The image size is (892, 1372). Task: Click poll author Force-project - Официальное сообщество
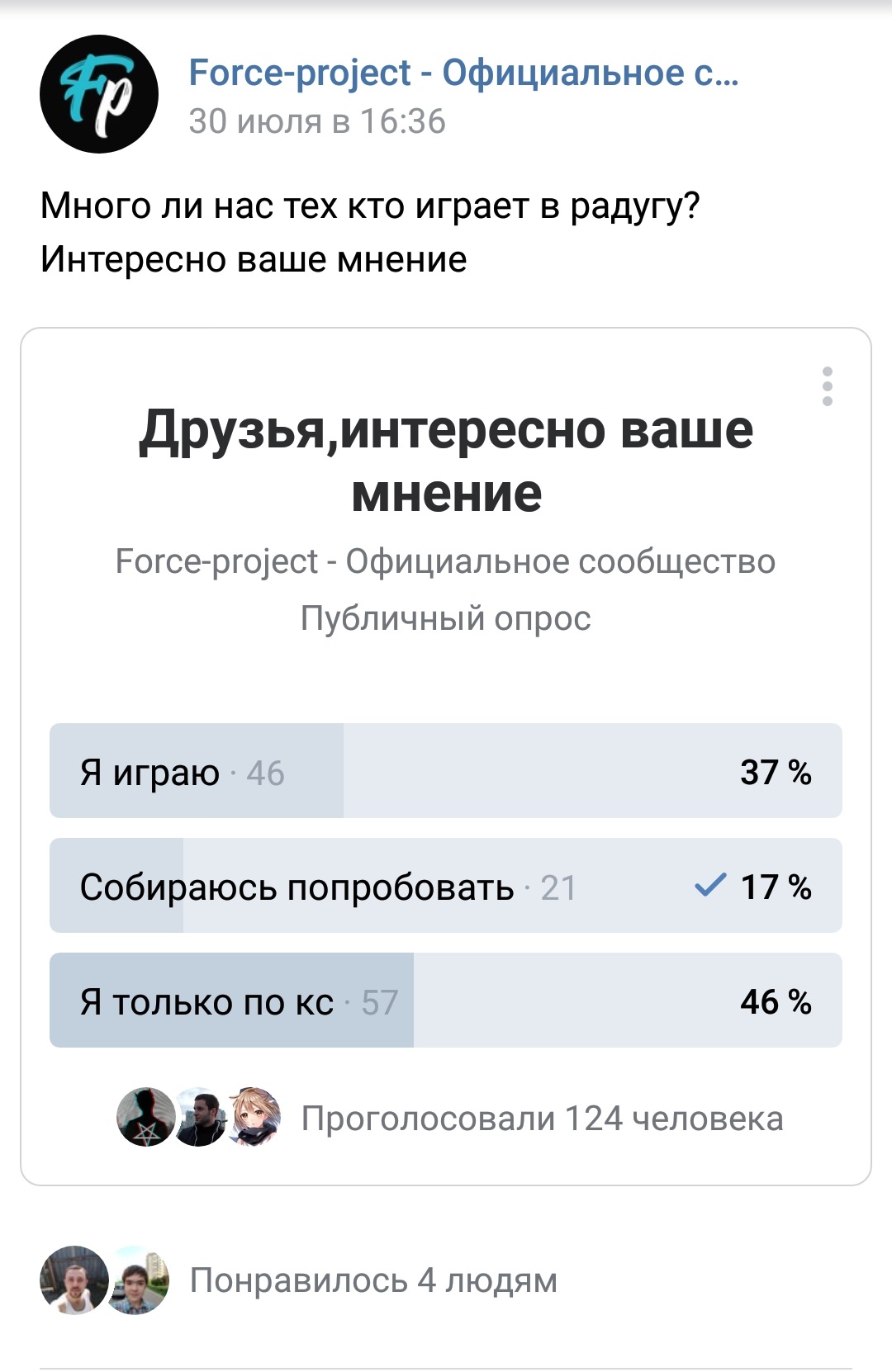point(446,561)
